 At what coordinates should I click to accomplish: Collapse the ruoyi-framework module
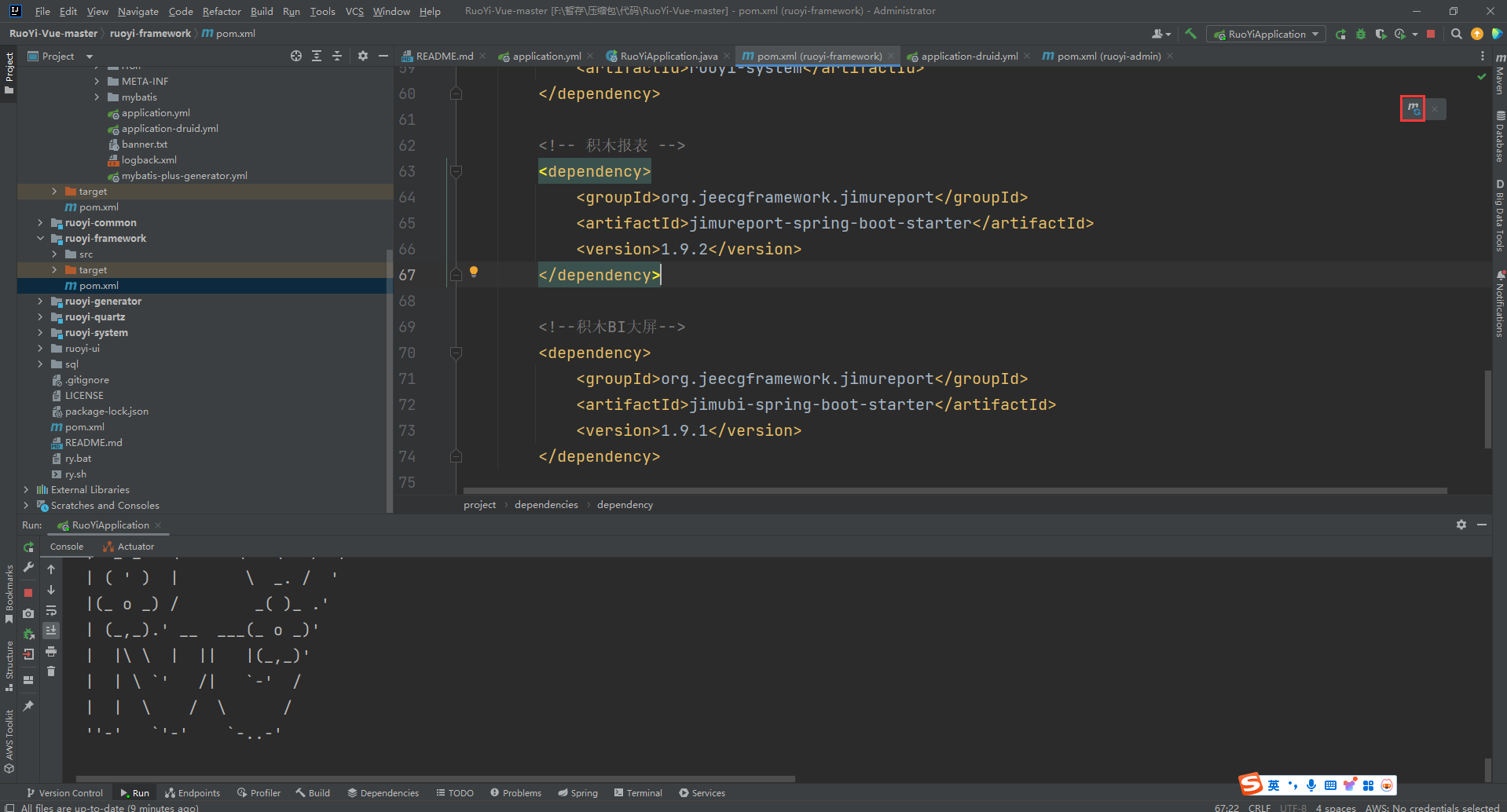[40, 239]
